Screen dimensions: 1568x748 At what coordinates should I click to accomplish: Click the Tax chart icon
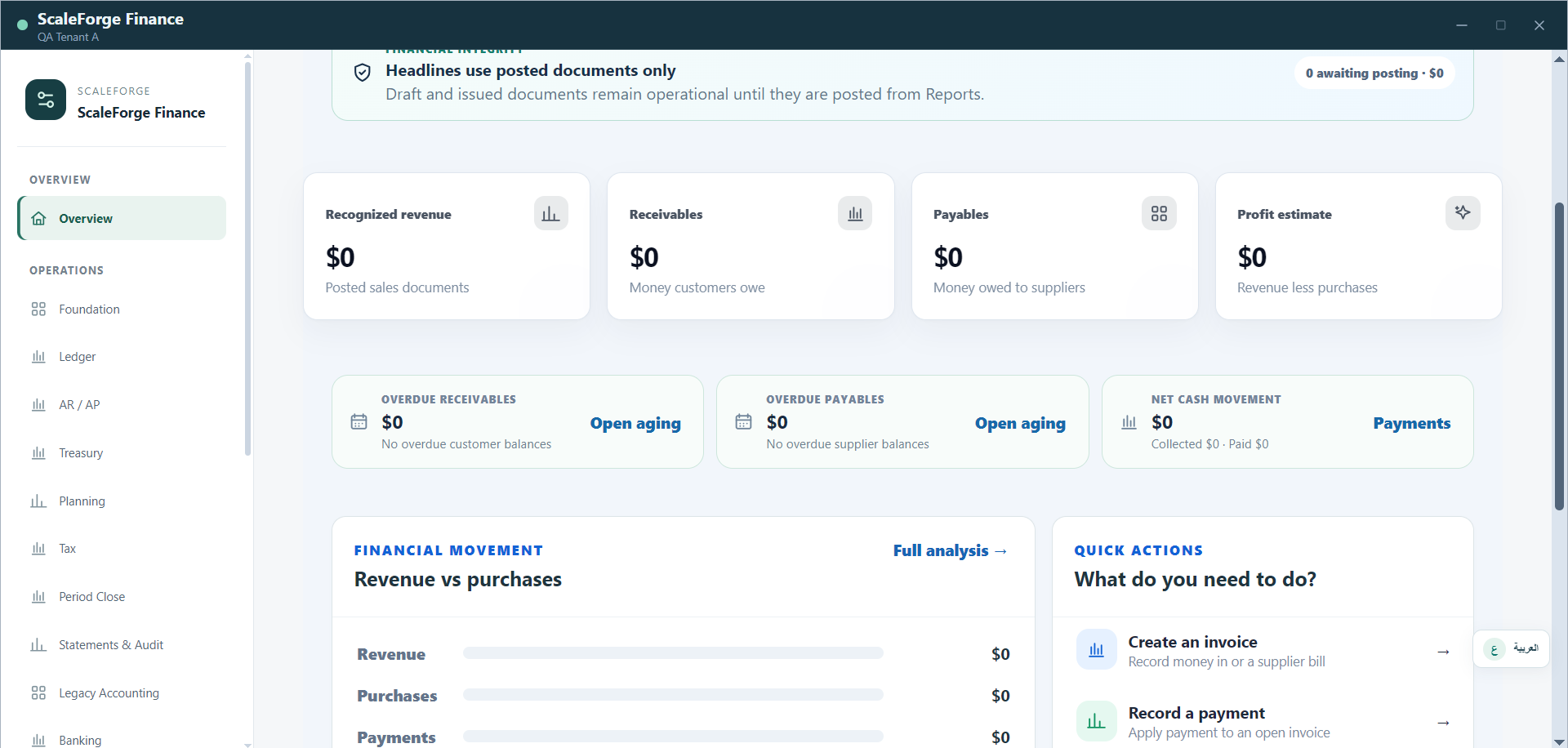[38, 549]
